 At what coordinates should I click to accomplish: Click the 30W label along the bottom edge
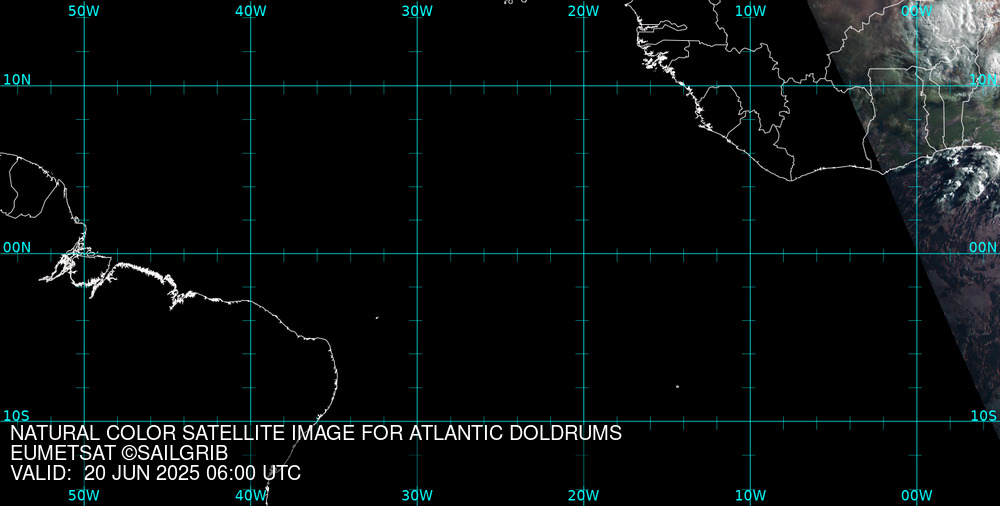417,496
